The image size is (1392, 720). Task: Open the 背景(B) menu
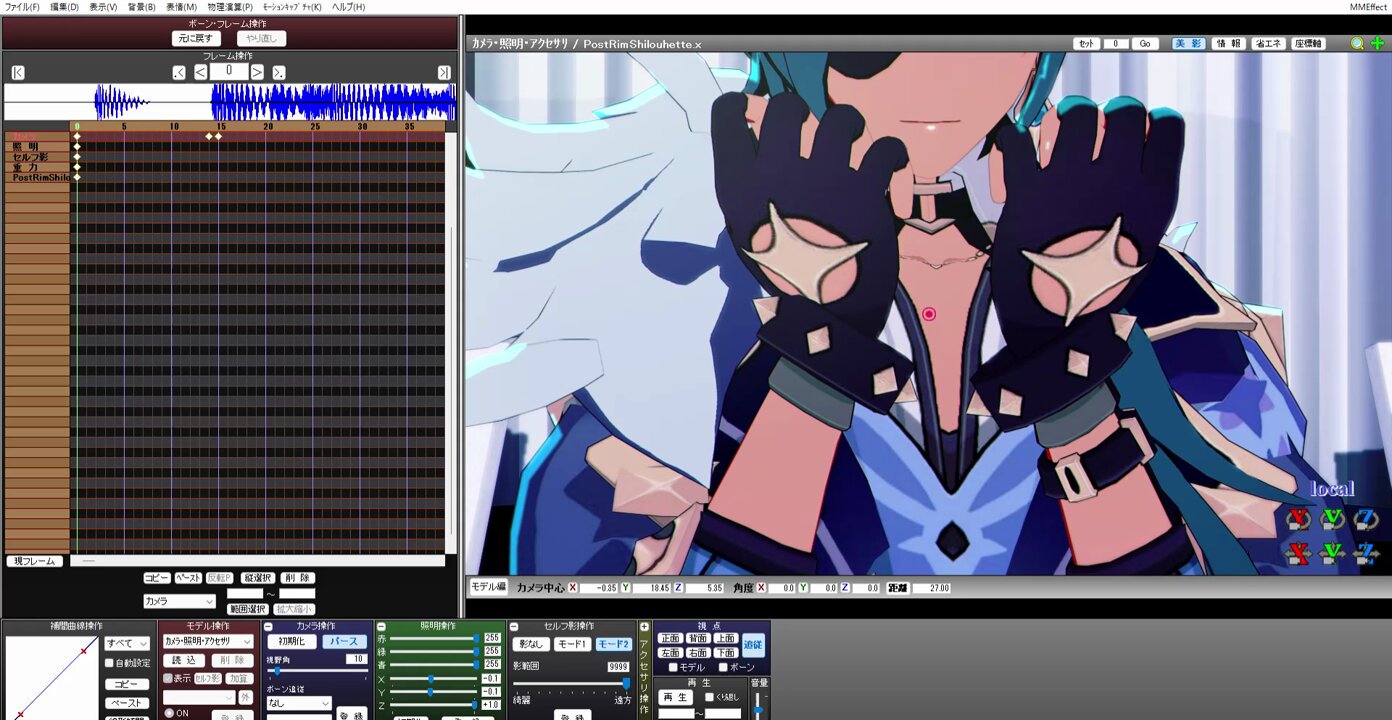[x=141, y=7]
